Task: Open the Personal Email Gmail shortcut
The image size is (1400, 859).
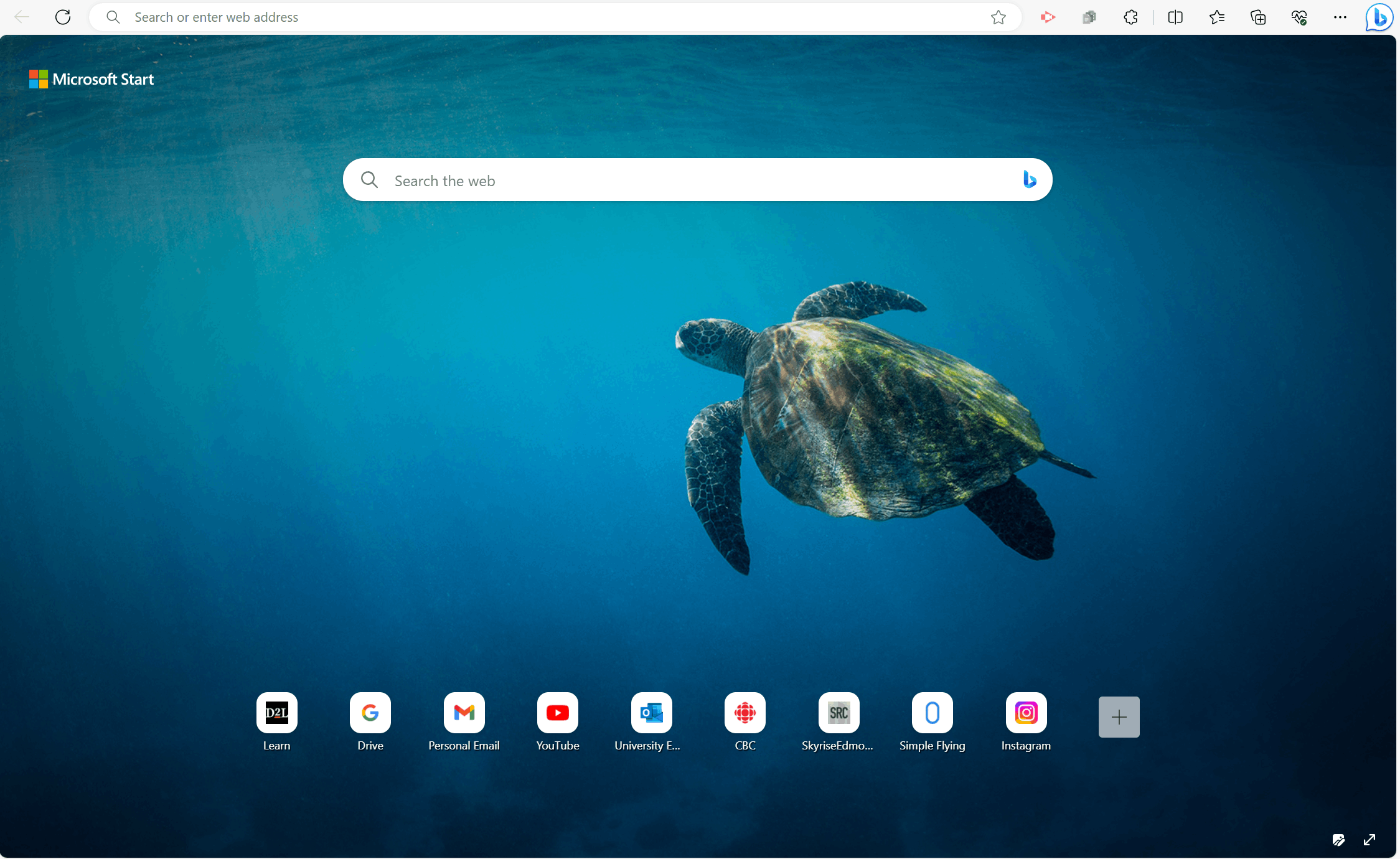Action: click(464, 713)
